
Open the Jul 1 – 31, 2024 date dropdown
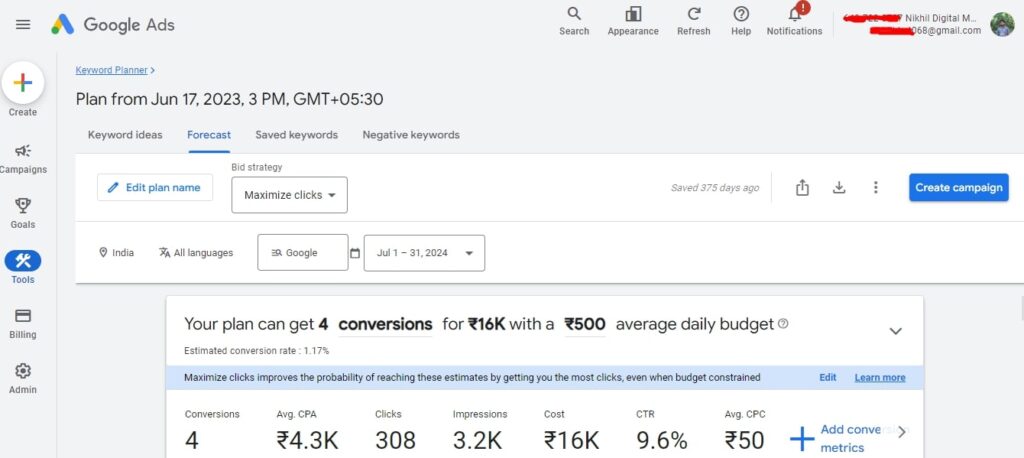coord(424,253)
